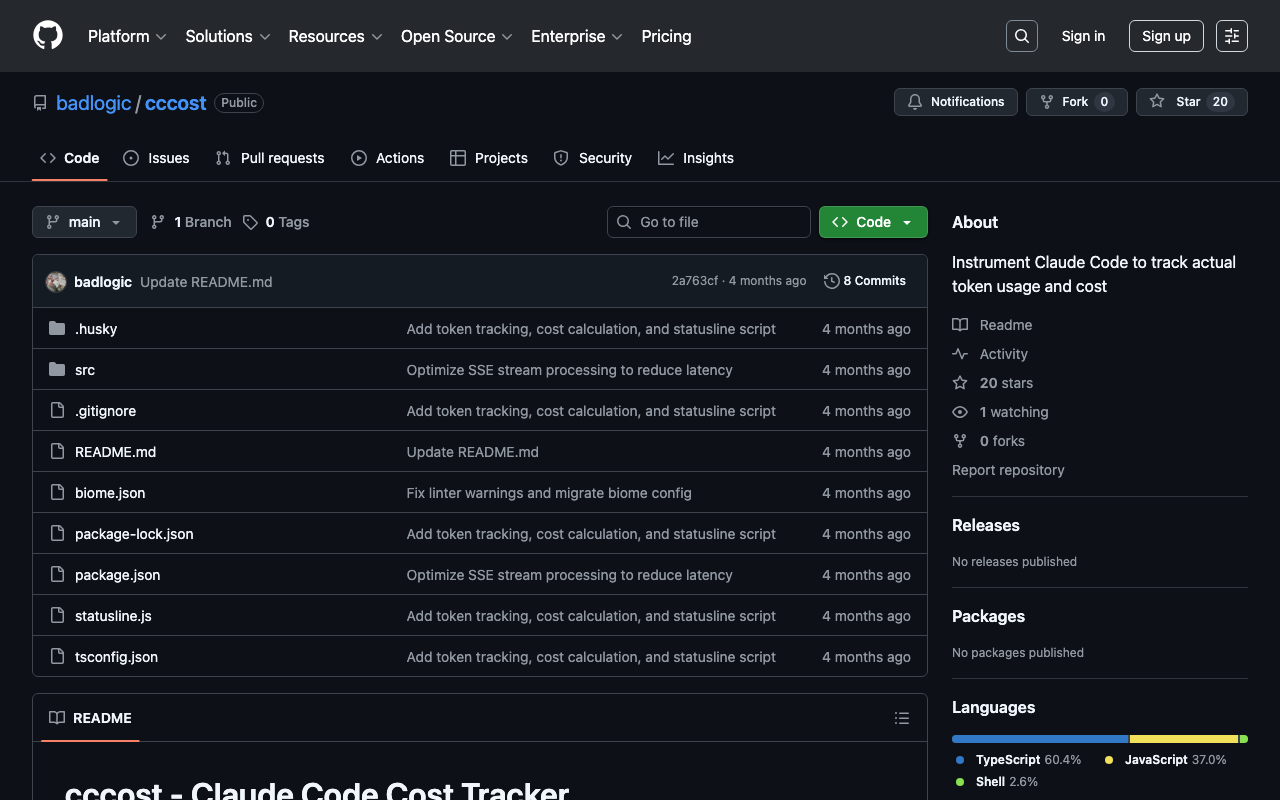Expand the Platform menu
This screenshot has height=800, width=1280.
coord(127,36)
